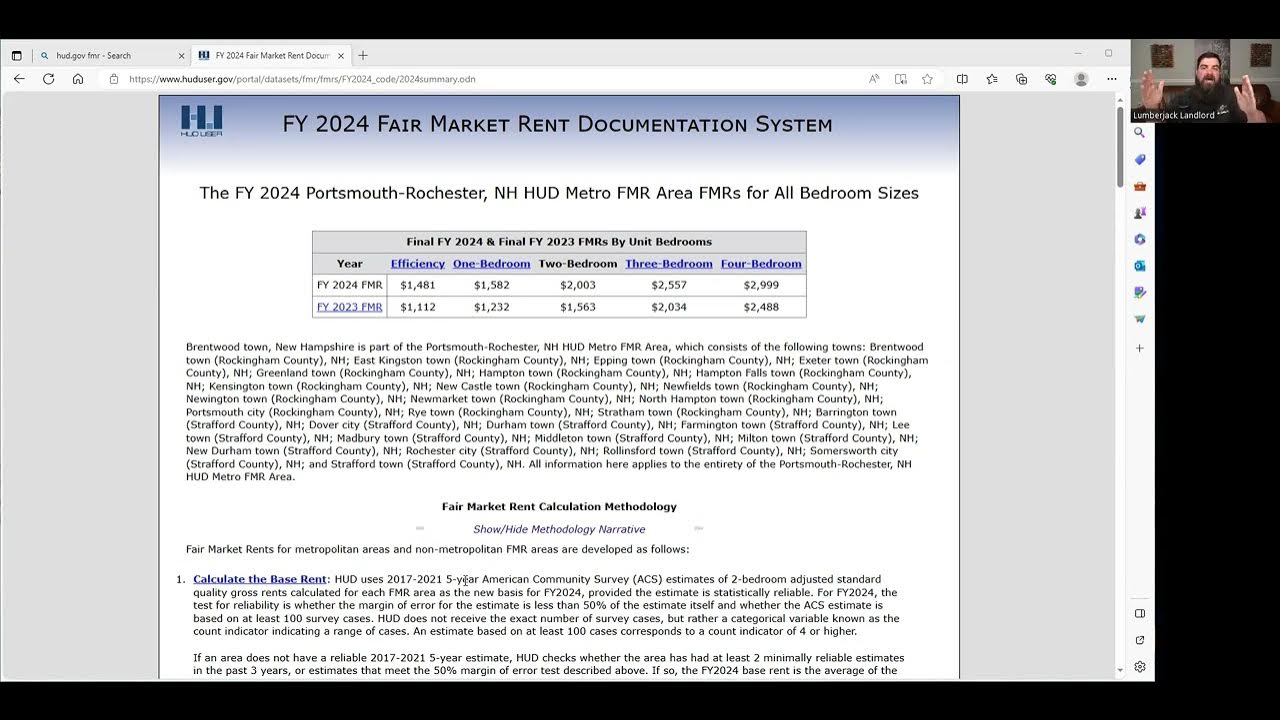The height and width of the screenshot is (720, 1280).
Task: Open sidebar Designer icon
Action: [x=1139, y=293]
